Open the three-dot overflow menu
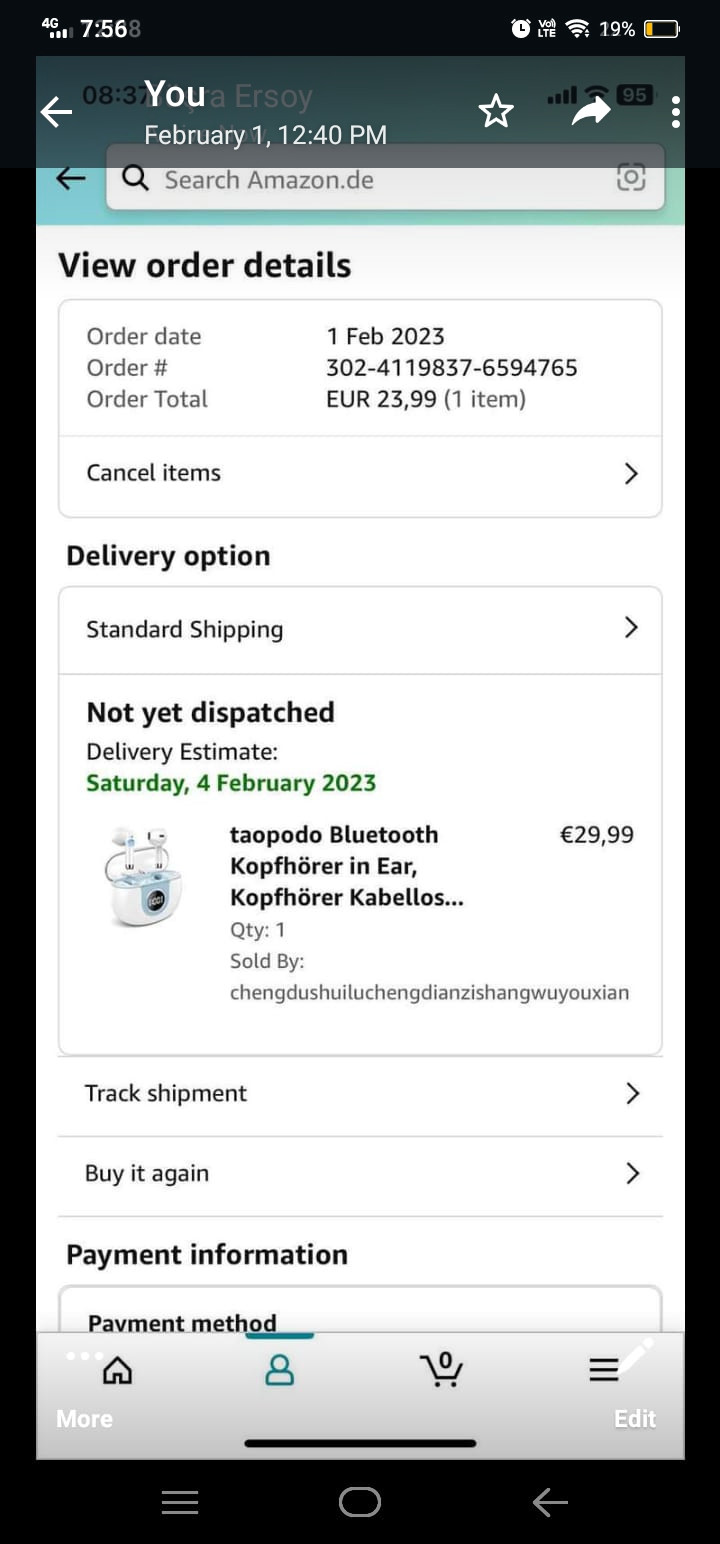This screenshot has width=720, height=1544. pos(676,112)
